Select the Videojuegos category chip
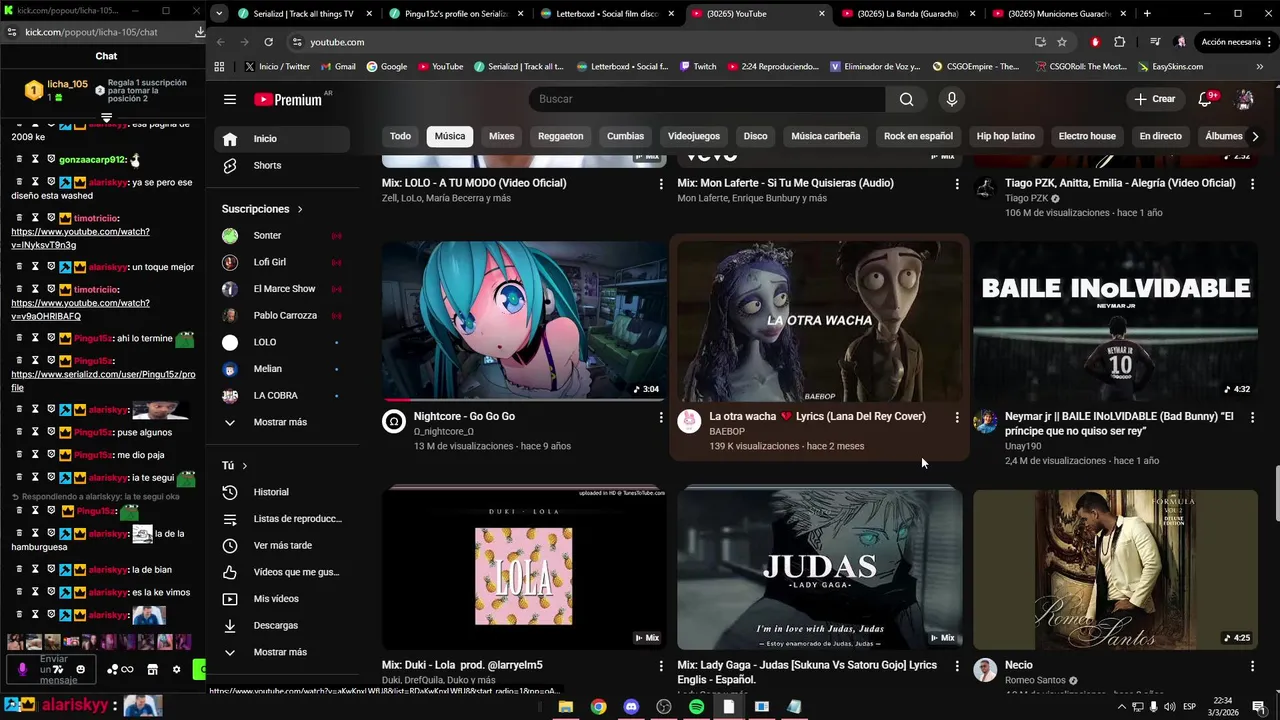Image resolution: width=1280 pixels, height=720 pixels. coord(694,136)
